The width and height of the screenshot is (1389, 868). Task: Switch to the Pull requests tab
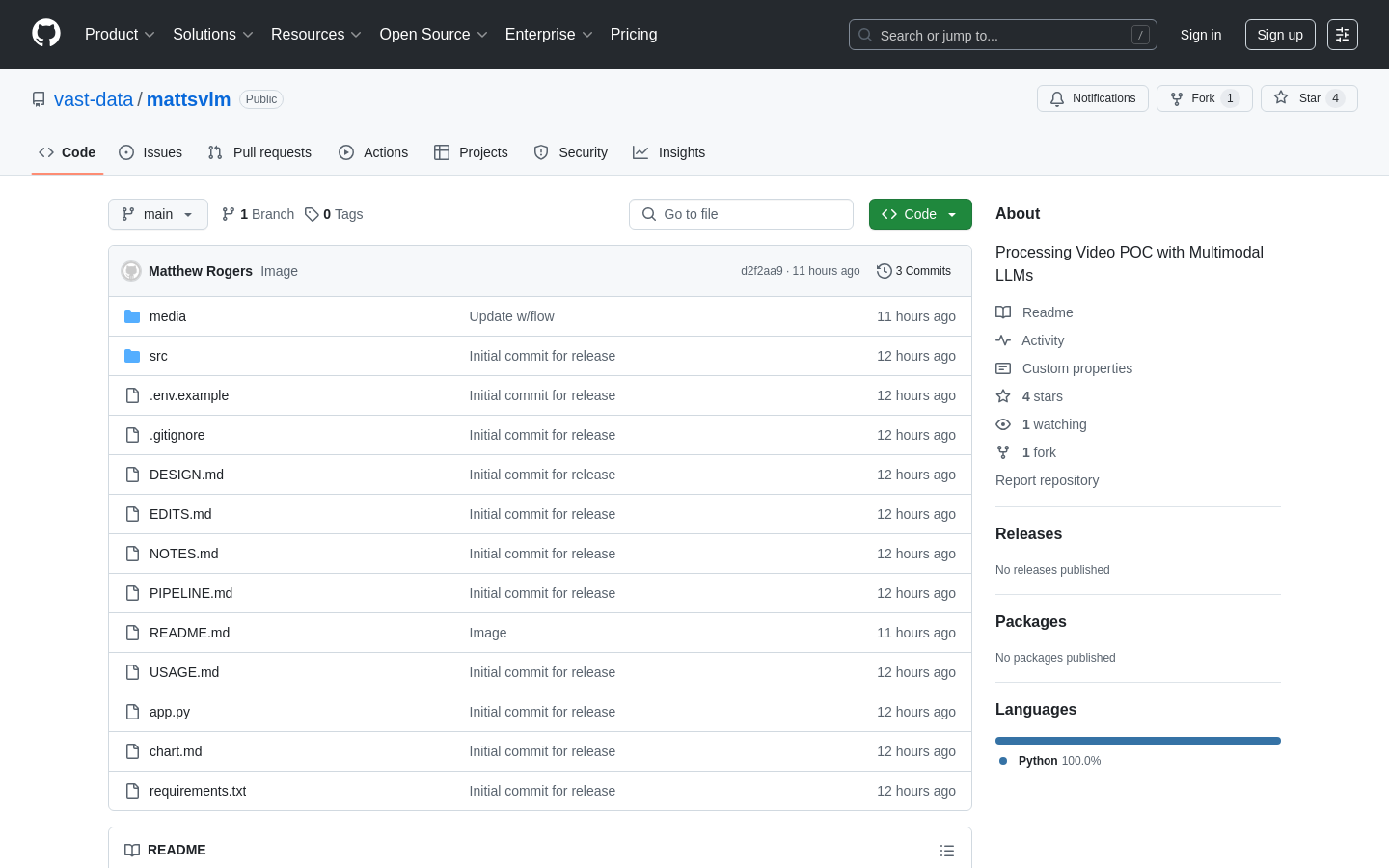[x=259, y=152]
